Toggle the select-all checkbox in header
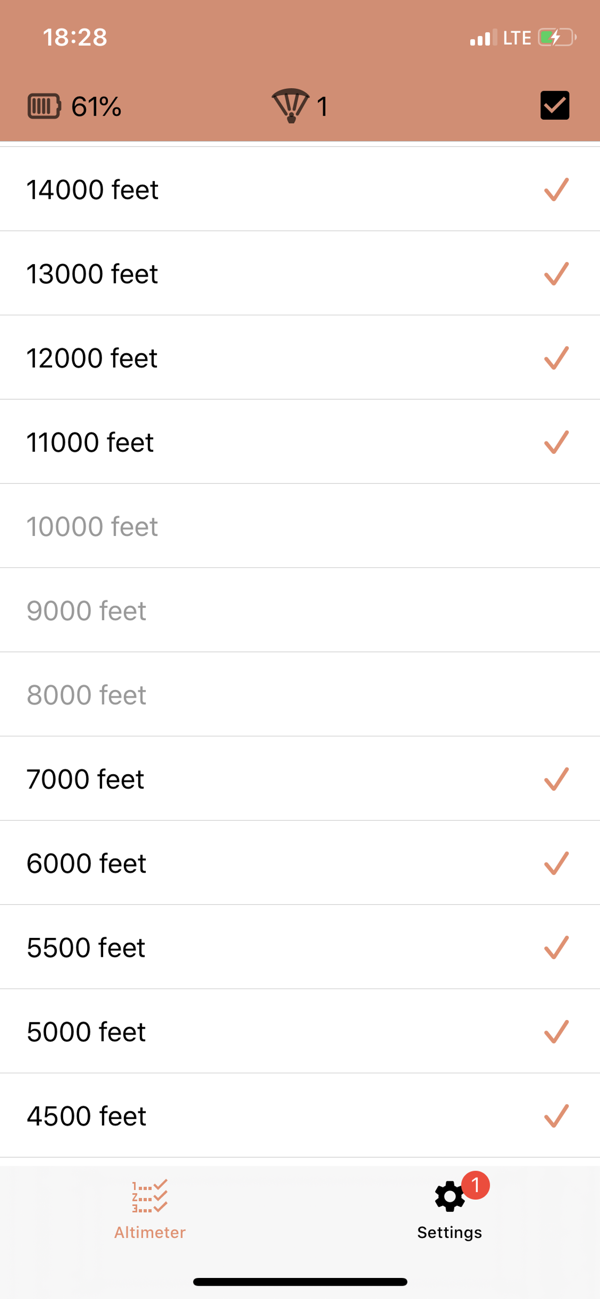 coord(555,105)
